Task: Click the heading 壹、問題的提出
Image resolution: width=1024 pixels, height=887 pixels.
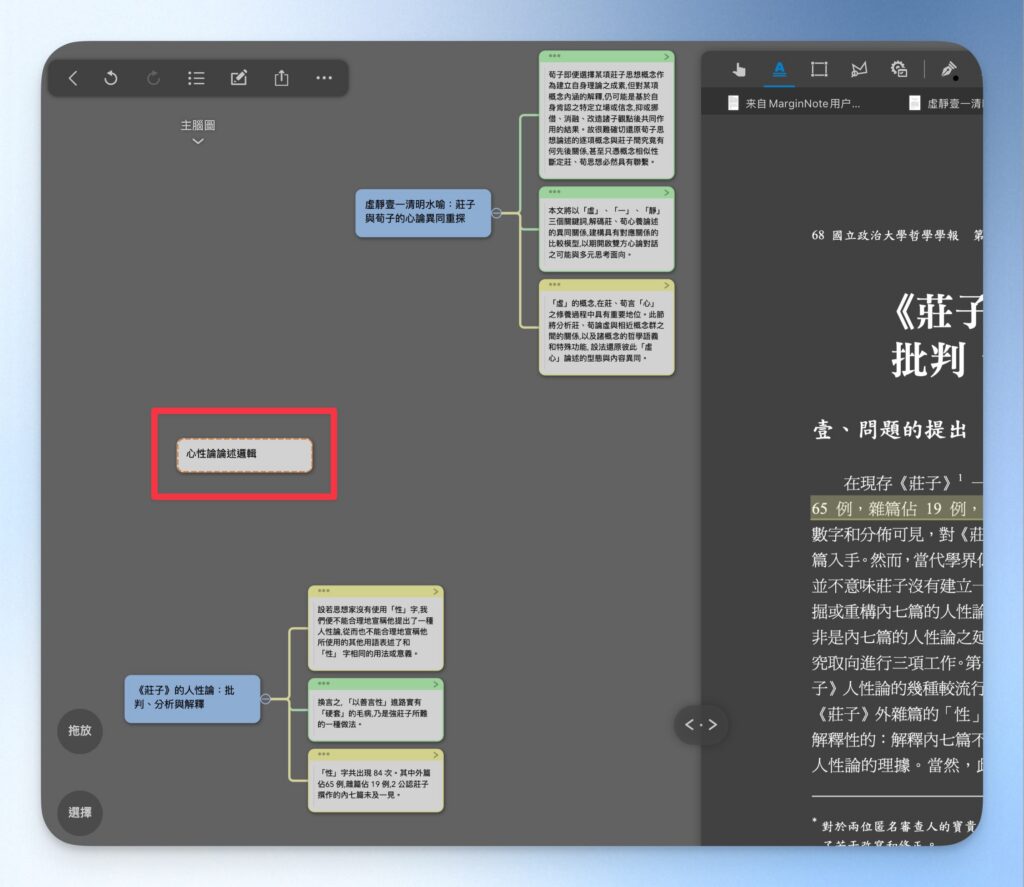Action: click(x=889, y=430)
